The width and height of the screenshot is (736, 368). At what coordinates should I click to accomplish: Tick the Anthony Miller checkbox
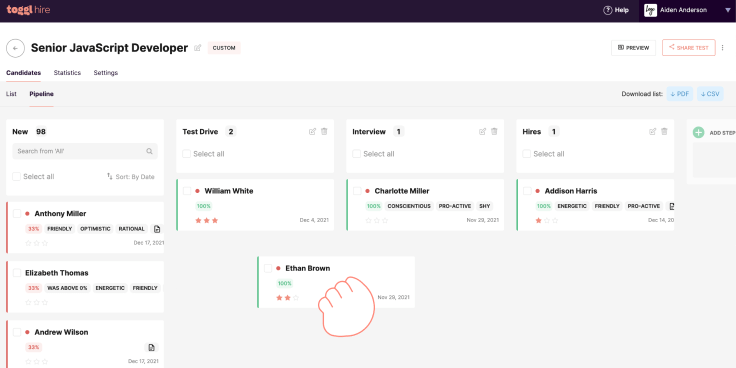(x=17, y=214)
